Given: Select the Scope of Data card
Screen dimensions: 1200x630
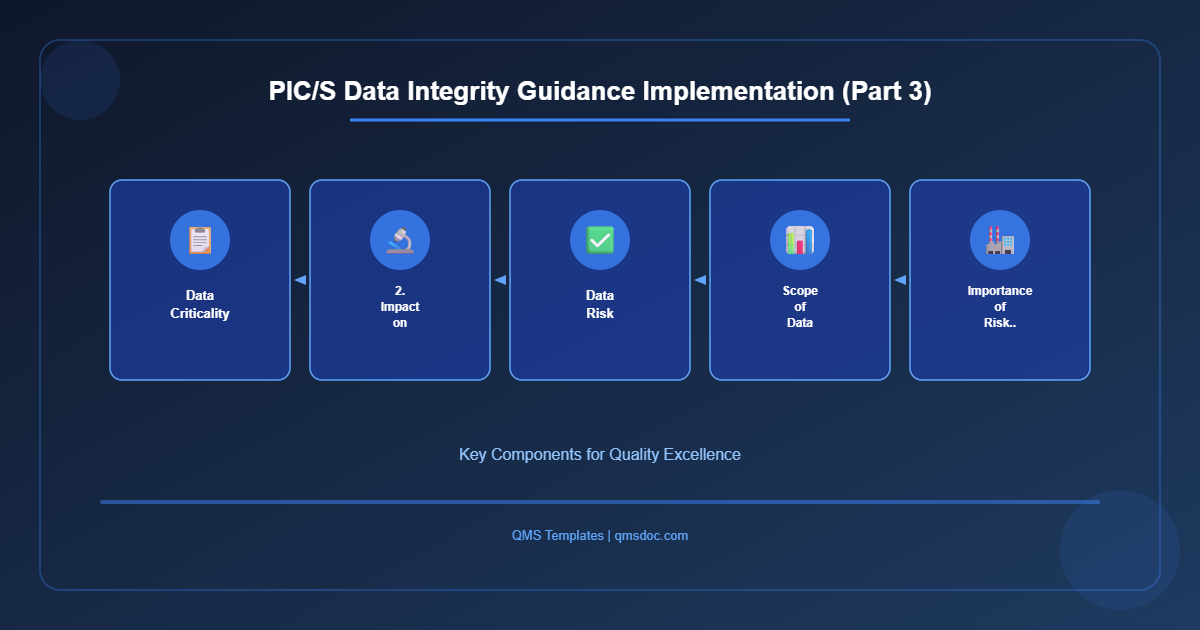Looking at the screenshot, I should [799, 280].
